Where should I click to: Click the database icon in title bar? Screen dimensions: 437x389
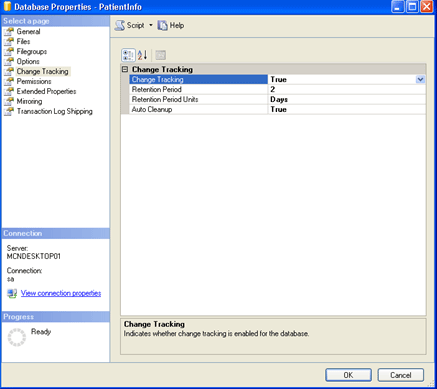pyautogui.click(x=7, y=7)
